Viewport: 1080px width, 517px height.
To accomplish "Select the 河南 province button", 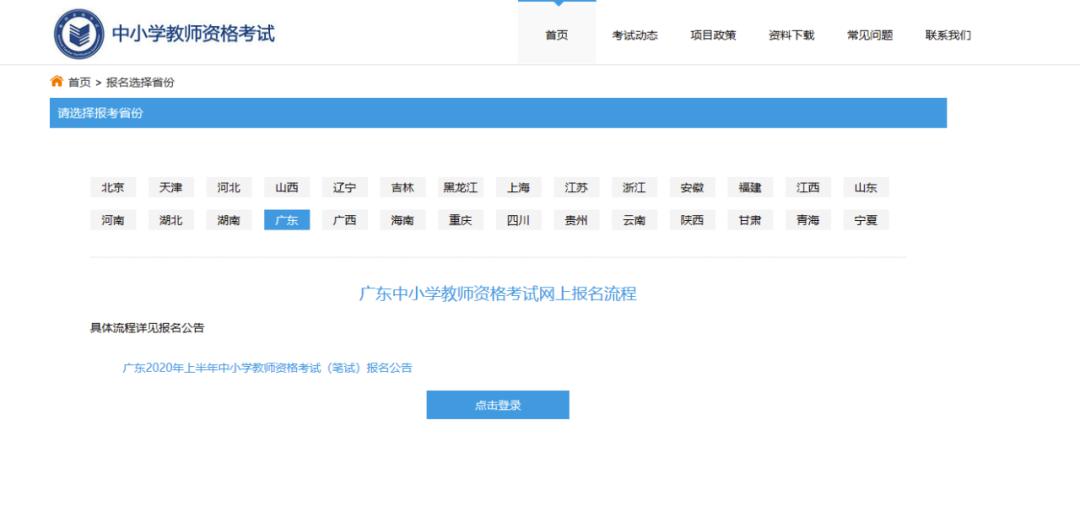I will click(113, 220).
